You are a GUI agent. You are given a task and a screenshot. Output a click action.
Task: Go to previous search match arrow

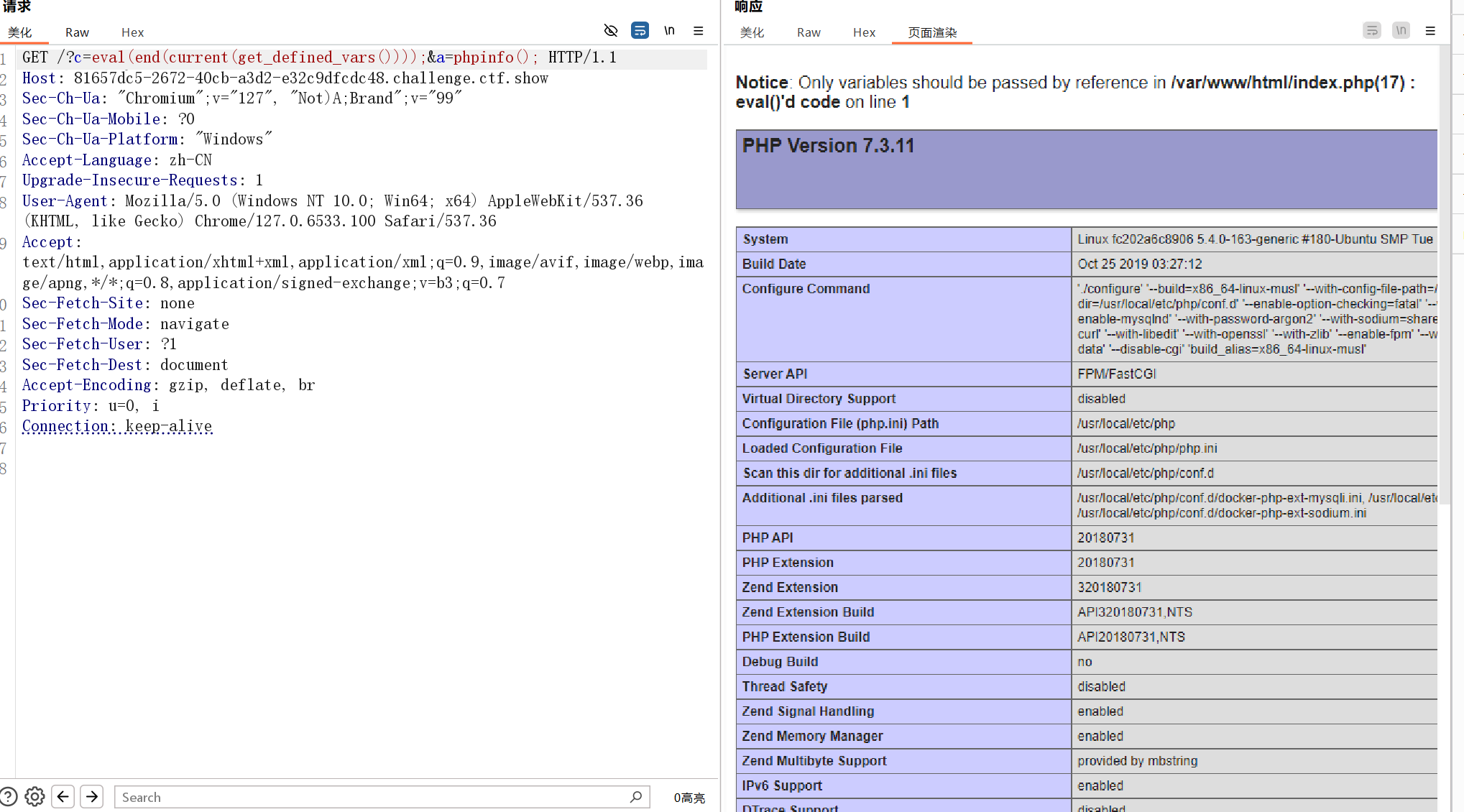[x=63, y=796]
